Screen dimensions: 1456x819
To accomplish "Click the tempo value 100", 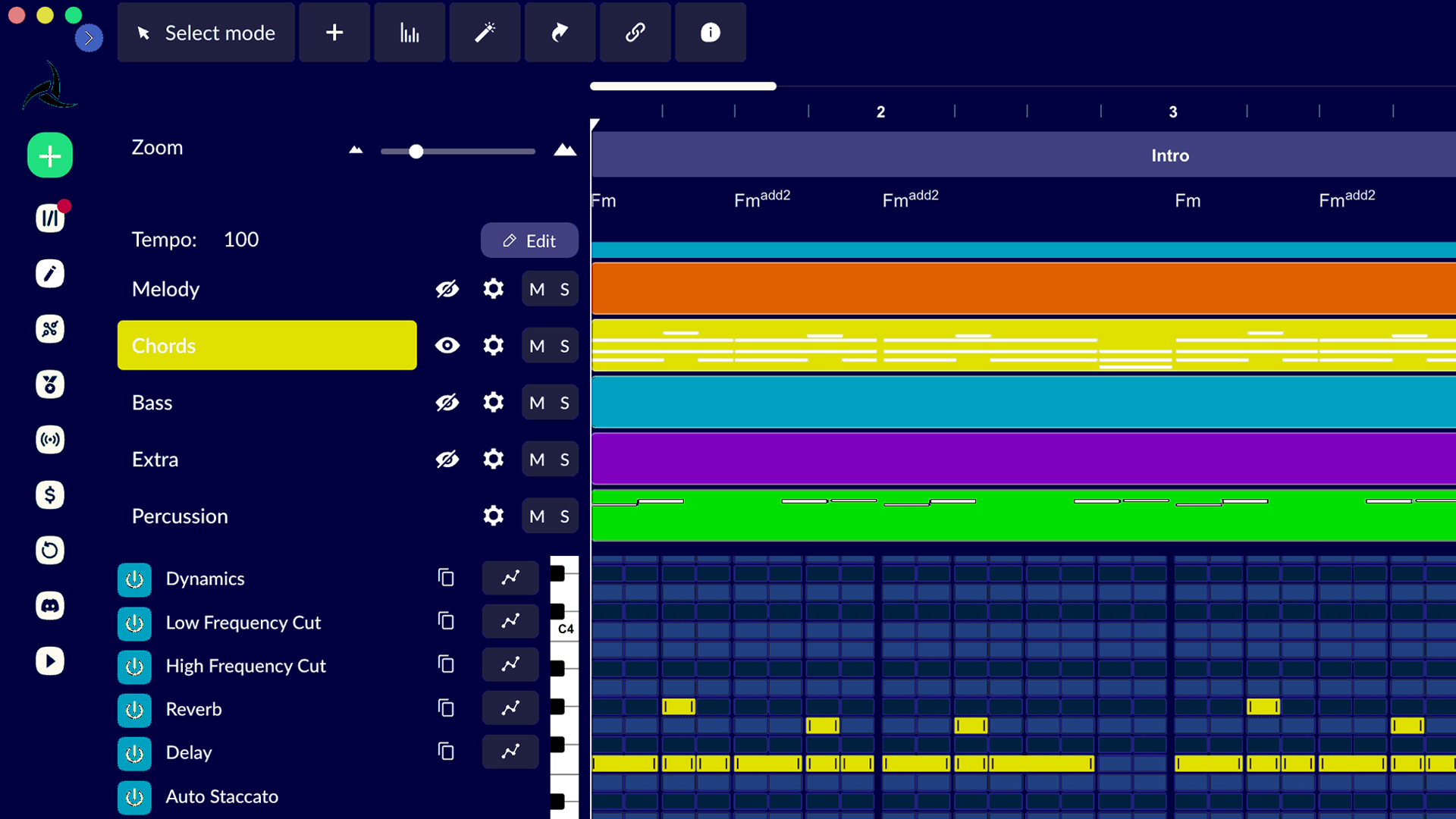I will coord(241,240).
